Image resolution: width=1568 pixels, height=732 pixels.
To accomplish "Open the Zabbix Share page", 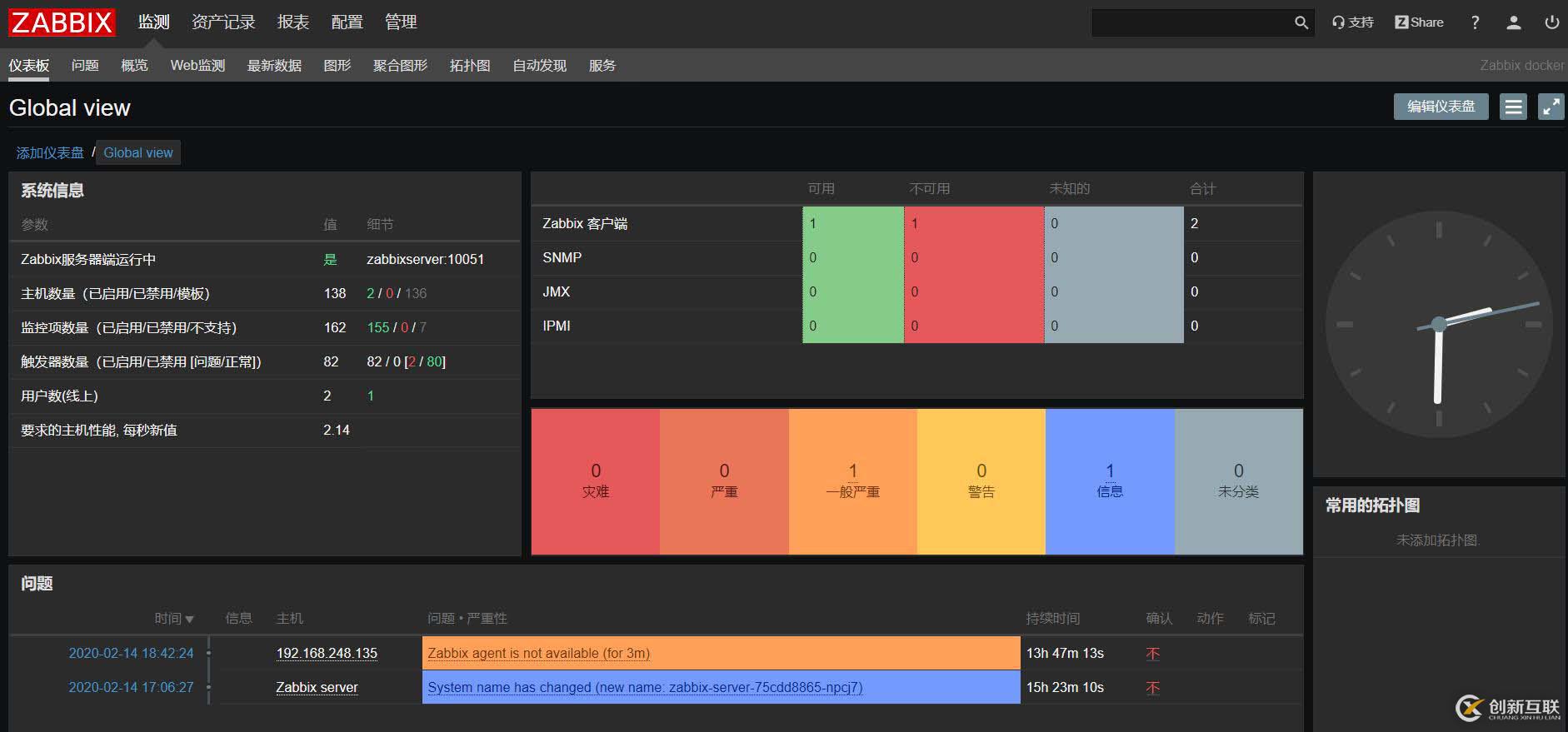I will click(1419, 22).
